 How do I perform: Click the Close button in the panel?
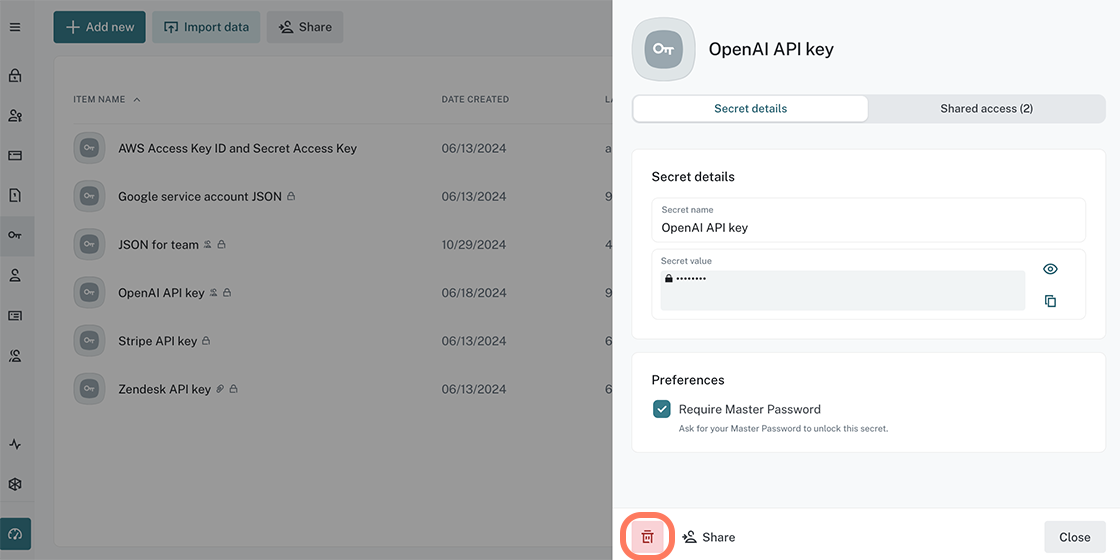[1074, 537]
